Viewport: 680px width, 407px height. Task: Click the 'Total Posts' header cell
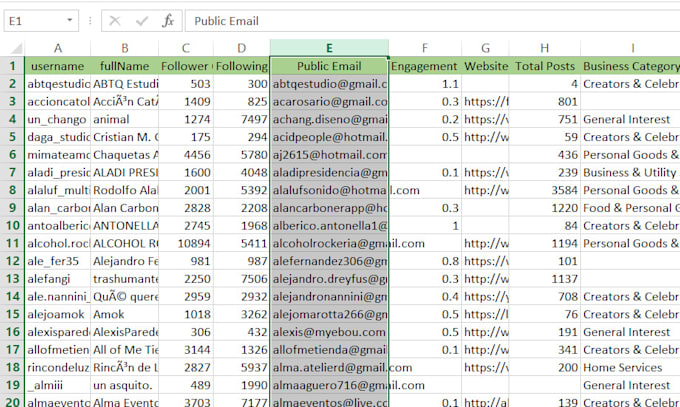coord(545,66)
